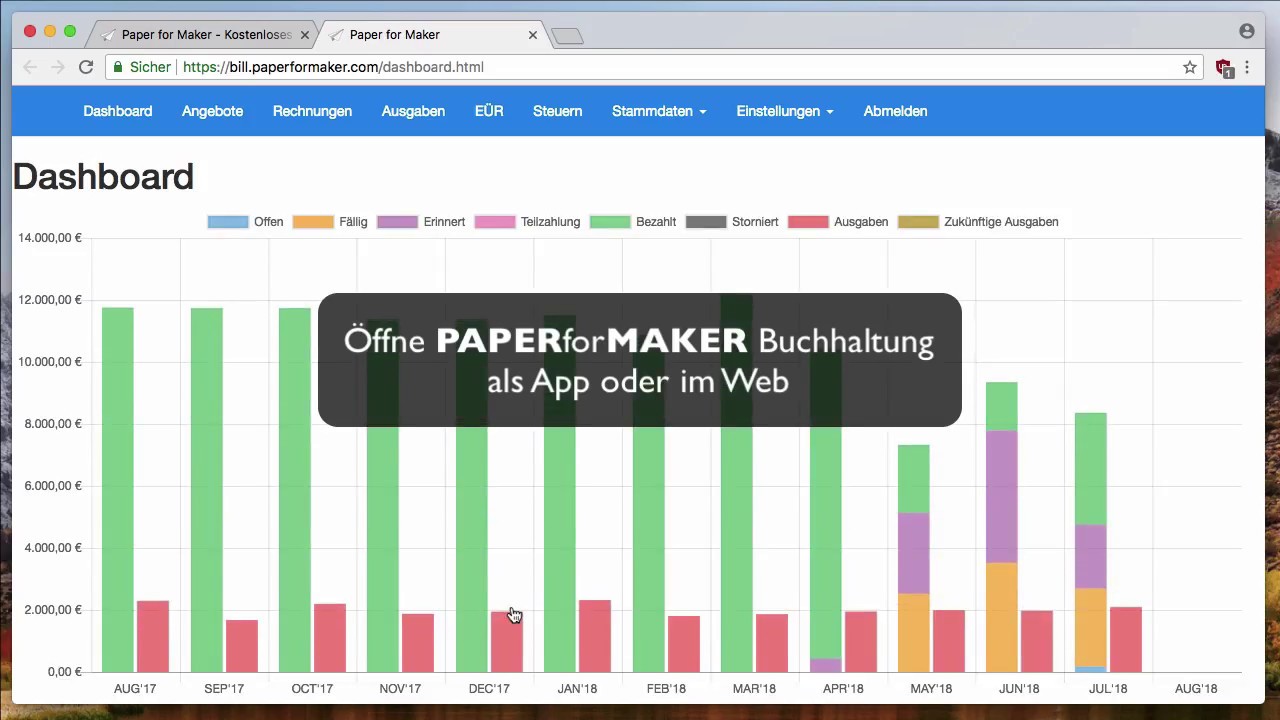This screenshot has width=1280, height=720.
Task: Toggle the Zukünftige Ausgaben legend swatch
Action: (x=918, y=222)
